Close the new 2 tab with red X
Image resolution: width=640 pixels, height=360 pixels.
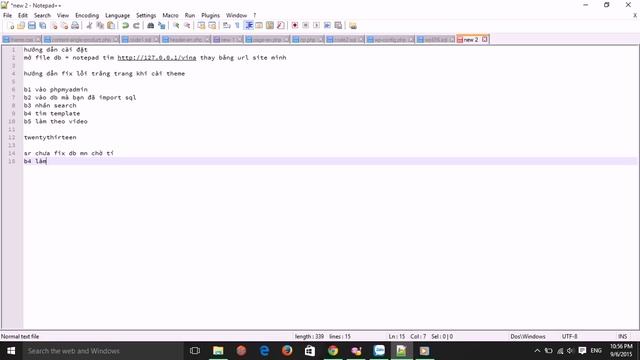click(484, 40)
